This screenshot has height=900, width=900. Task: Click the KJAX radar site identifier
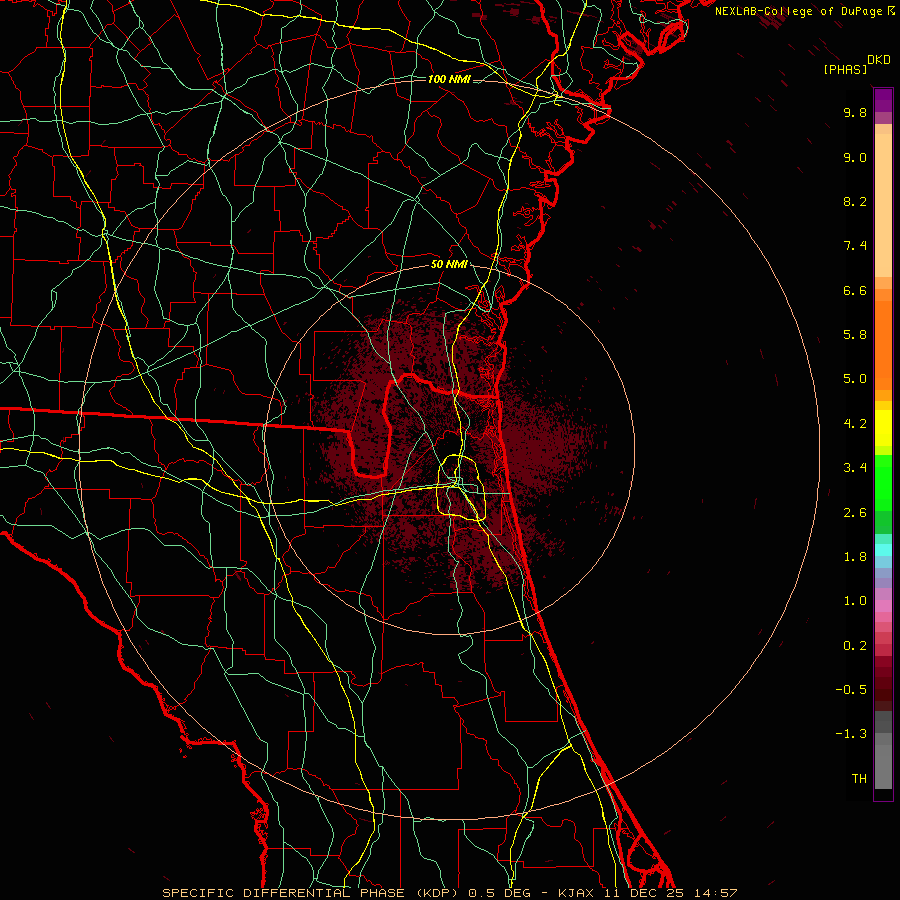(x=575, y=893)
